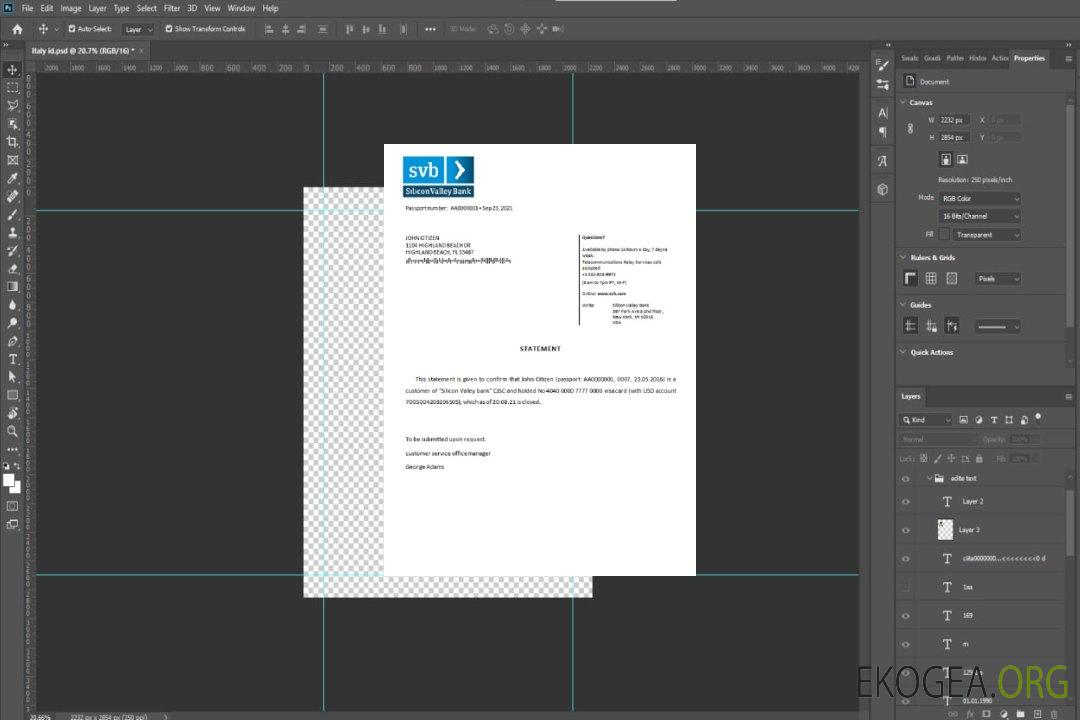Click the Create new group folder icon
The image size is (1080, 720).
1020,714
